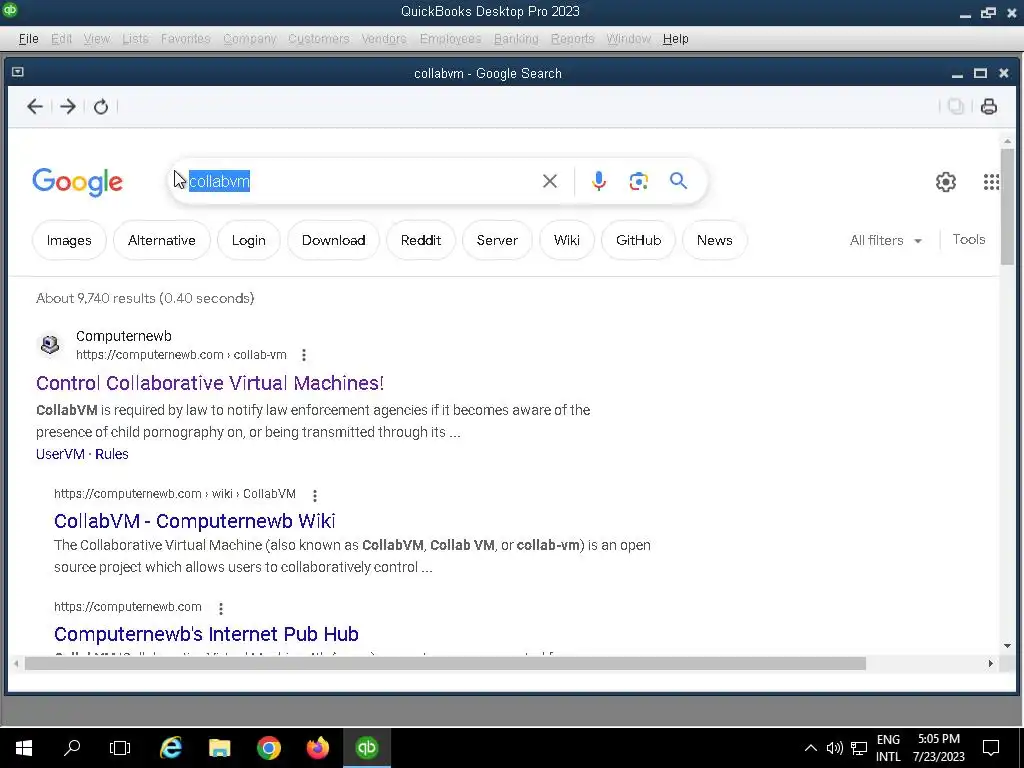Open the Google apps grid

(991, 182)
